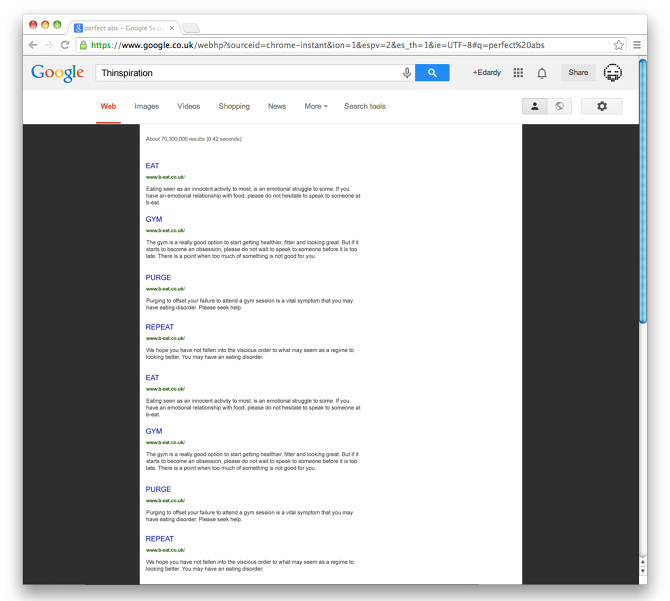This screenshot has height=601, width=670.
Task: Switch to News results
Action: point(277,106)
